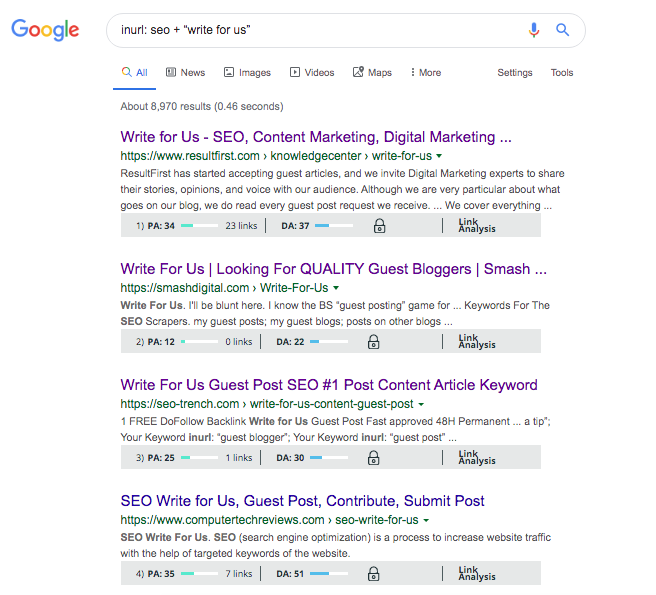Click the voice search microphone icon
Viewport: 656px width, 595px height.
(533, 30)
